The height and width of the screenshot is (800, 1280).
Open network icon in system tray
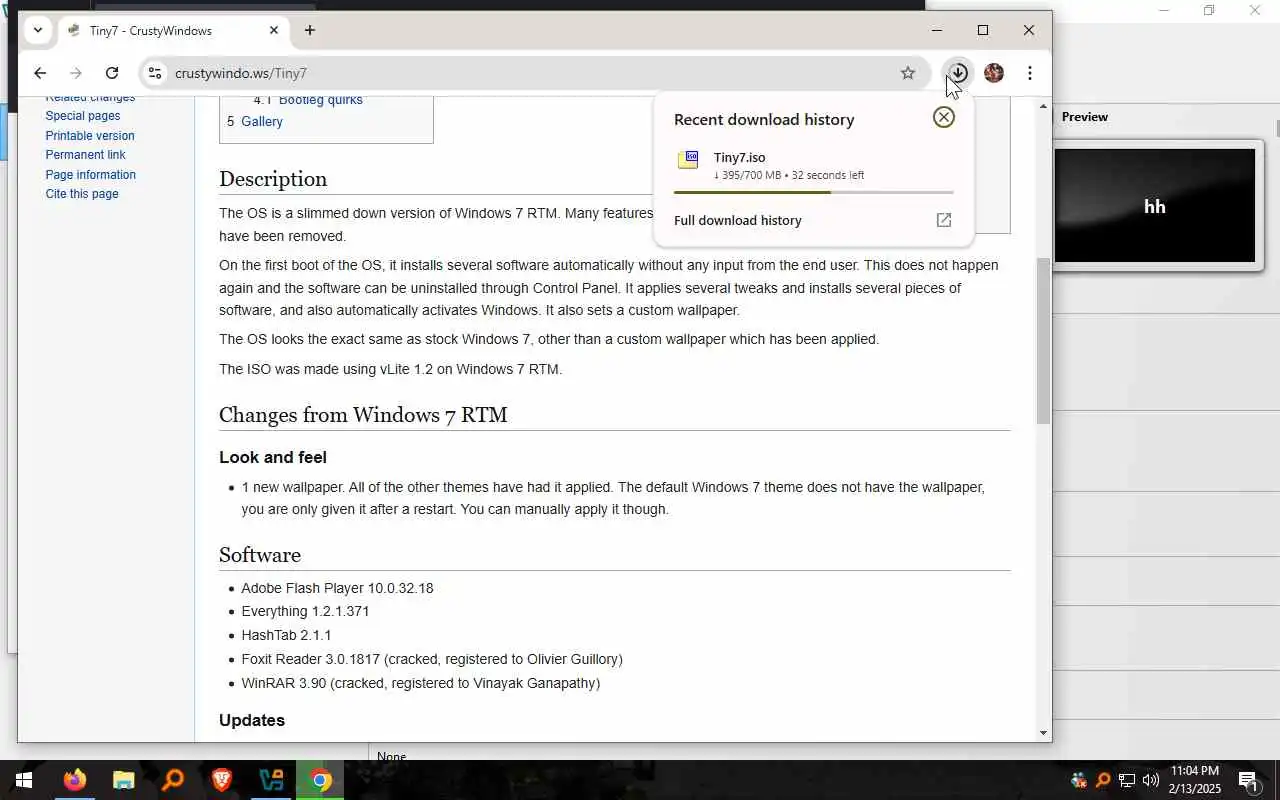[x=1126, y=780]
